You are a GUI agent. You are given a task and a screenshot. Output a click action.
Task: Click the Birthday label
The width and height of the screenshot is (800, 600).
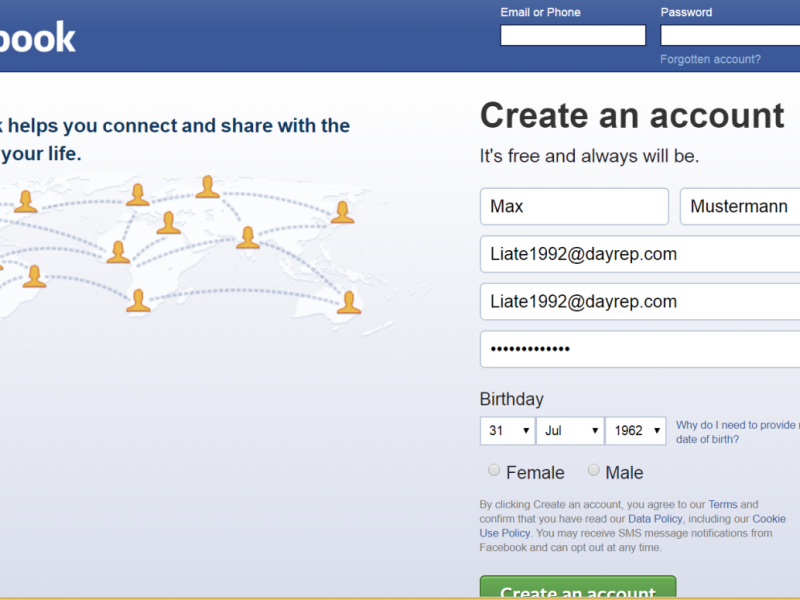[512, 399]
